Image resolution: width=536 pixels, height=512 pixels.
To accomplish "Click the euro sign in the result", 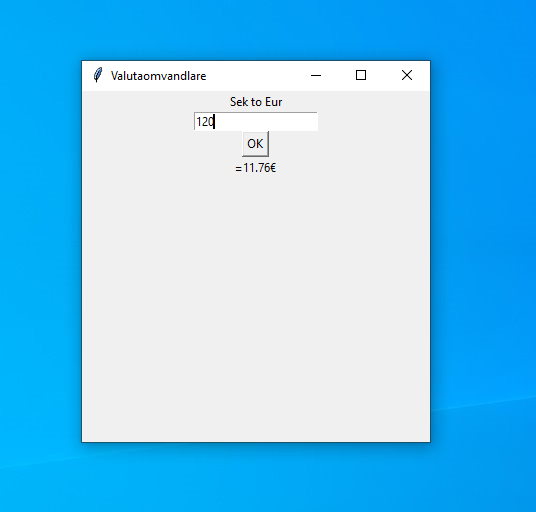I will point(273,168).
